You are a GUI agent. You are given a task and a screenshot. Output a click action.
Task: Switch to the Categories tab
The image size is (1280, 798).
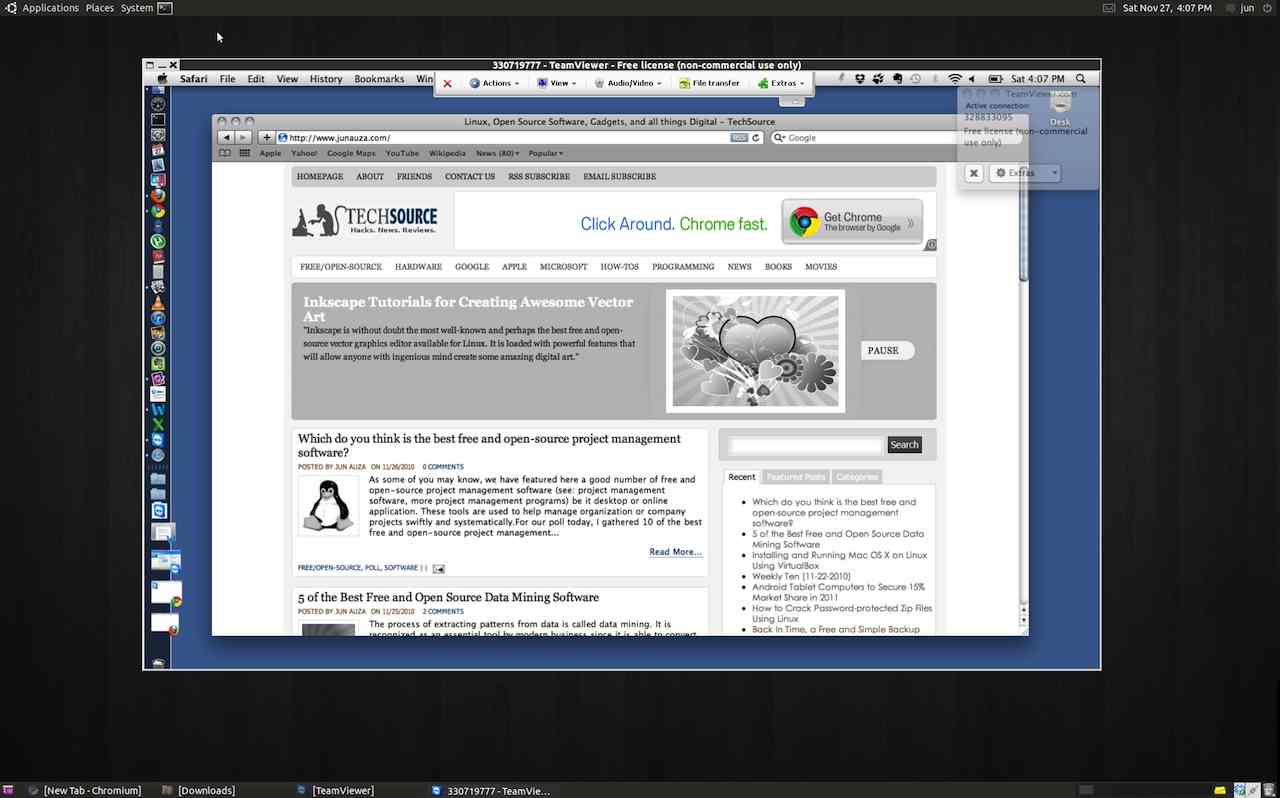tap(857, 477)
